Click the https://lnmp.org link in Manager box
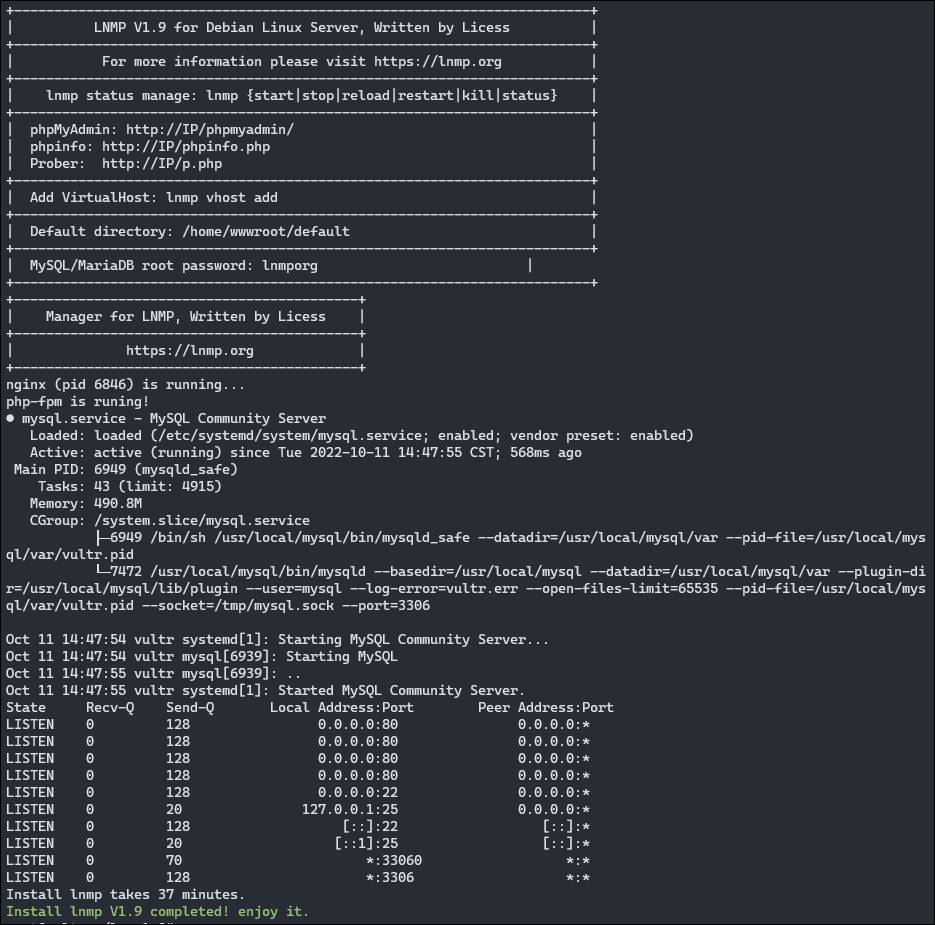 (189, 351)
